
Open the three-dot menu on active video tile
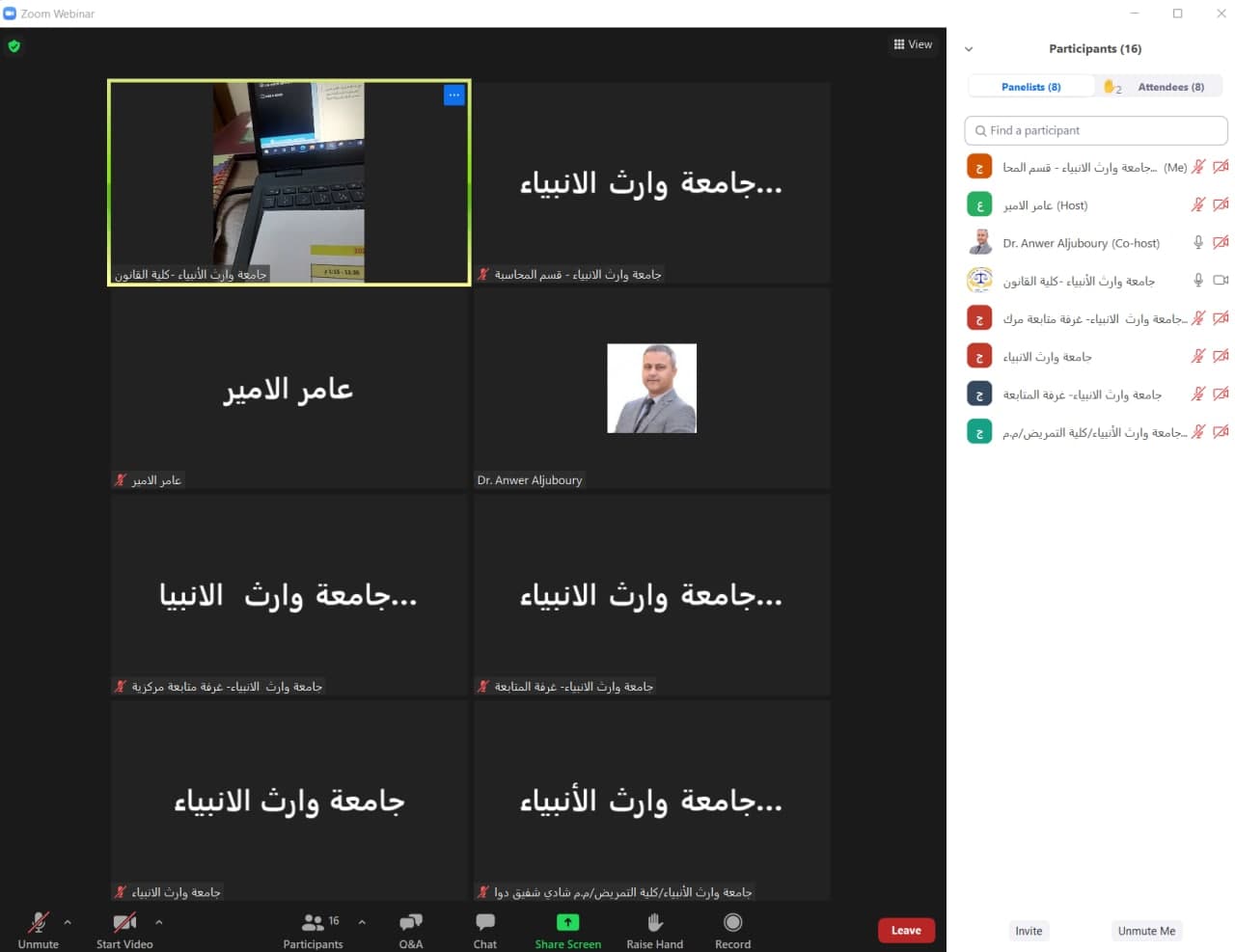[454, 95]
